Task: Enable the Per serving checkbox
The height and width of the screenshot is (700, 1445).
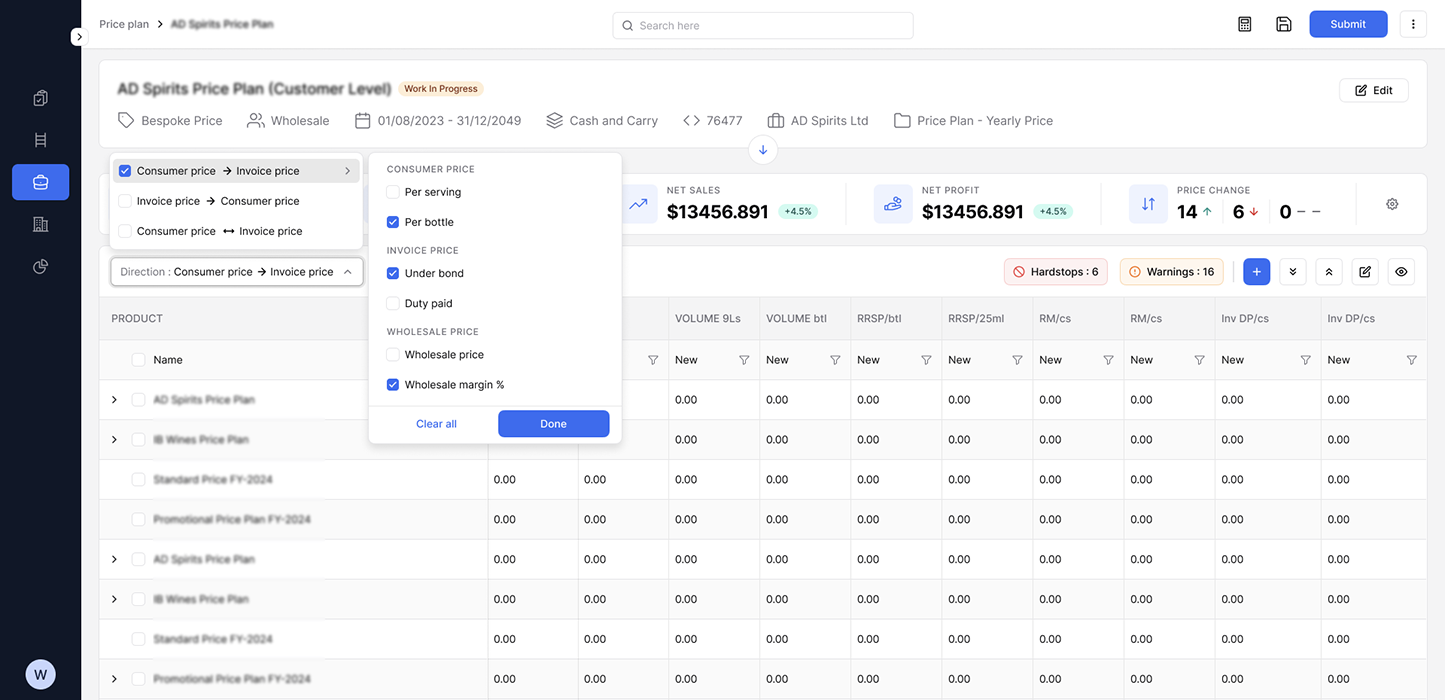Action: coord(393,192)
